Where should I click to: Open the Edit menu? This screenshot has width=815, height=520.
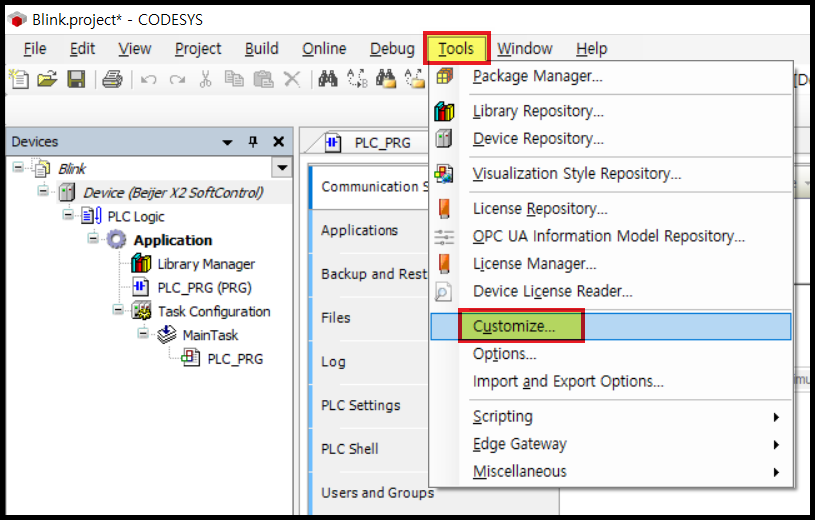(82, 49)
